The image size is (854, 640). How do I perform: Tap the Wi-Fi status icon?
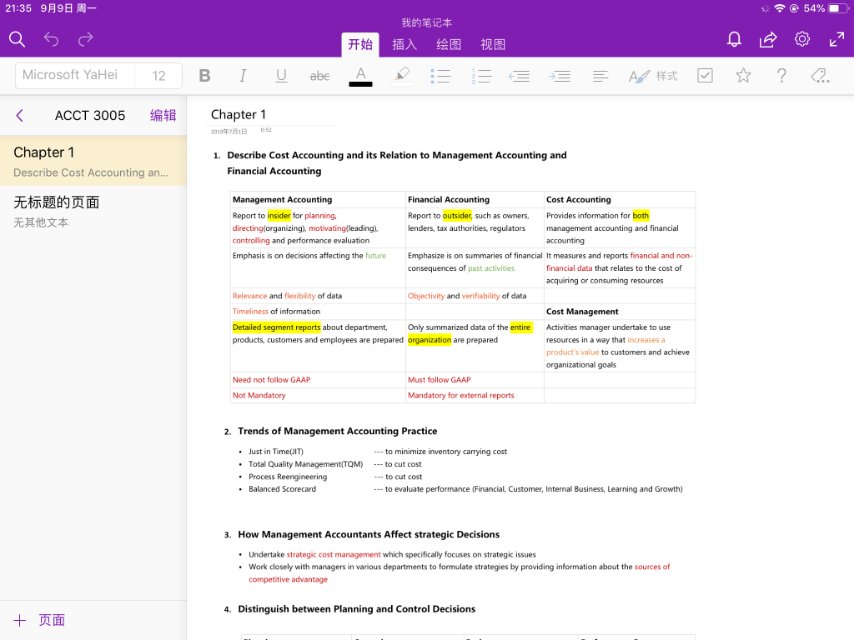[780, 9]
